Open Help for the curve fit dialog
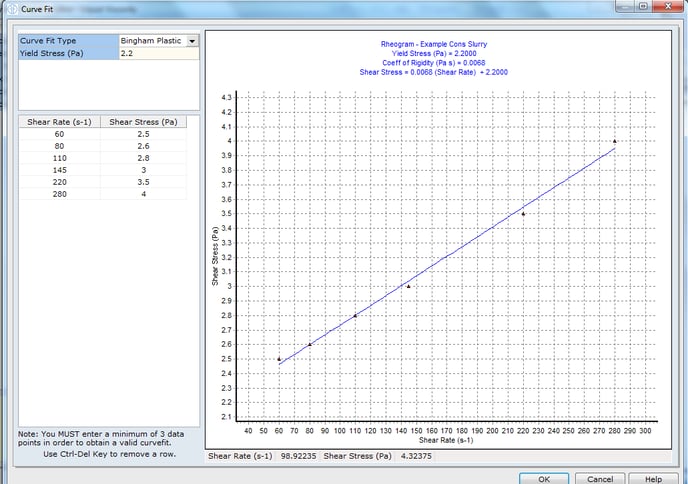This screenshot has height=484, width=688. point(652,478)
